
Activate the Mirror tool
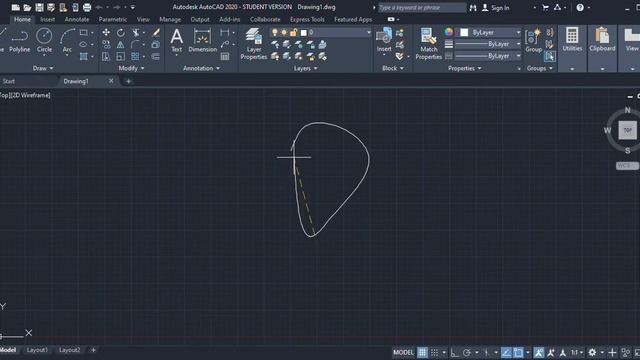click(x=121, y=44)
